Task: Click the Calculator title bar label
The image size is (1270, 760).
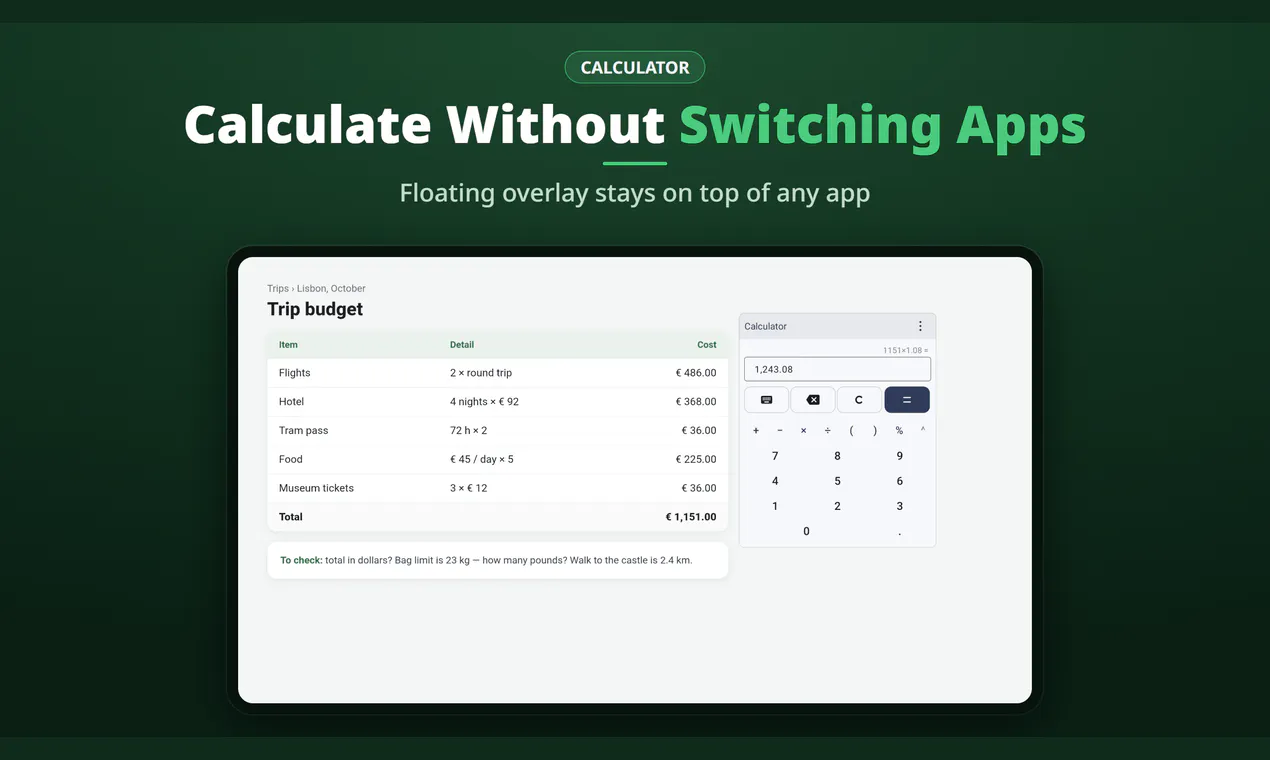Action: [x=765, y=326]
